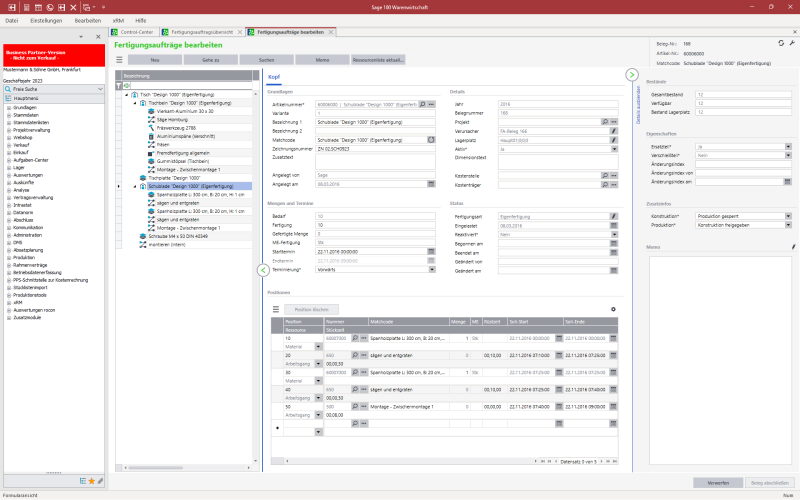Screen dimensions: 800x500
Task: Click the favorites star icon in the sidebar footer
Action: pyautogui.click(x=92, y=481)
